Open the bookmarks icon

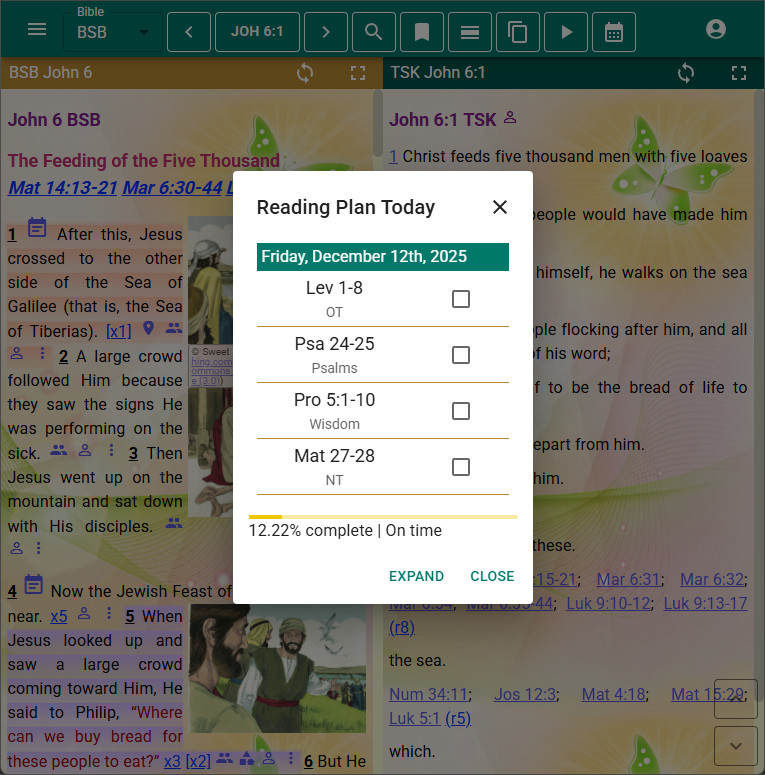(x=422, y=32)
